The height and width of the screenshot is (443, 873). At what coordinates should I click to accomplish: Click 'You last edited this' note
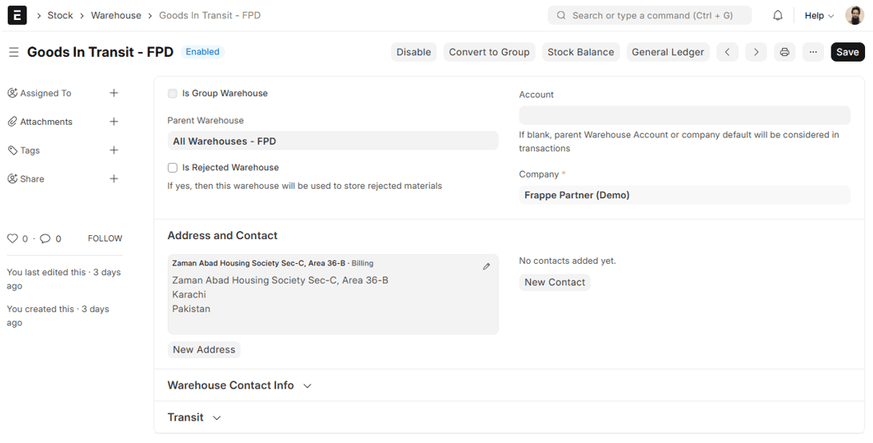coord(63,279)
